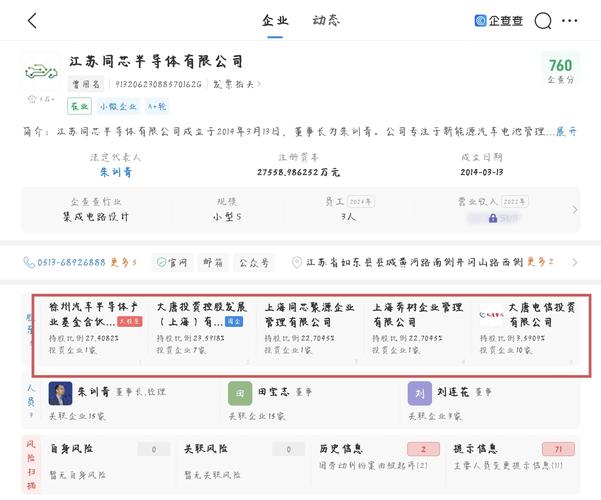Tap the 小型S scale value

pos(227,217)
